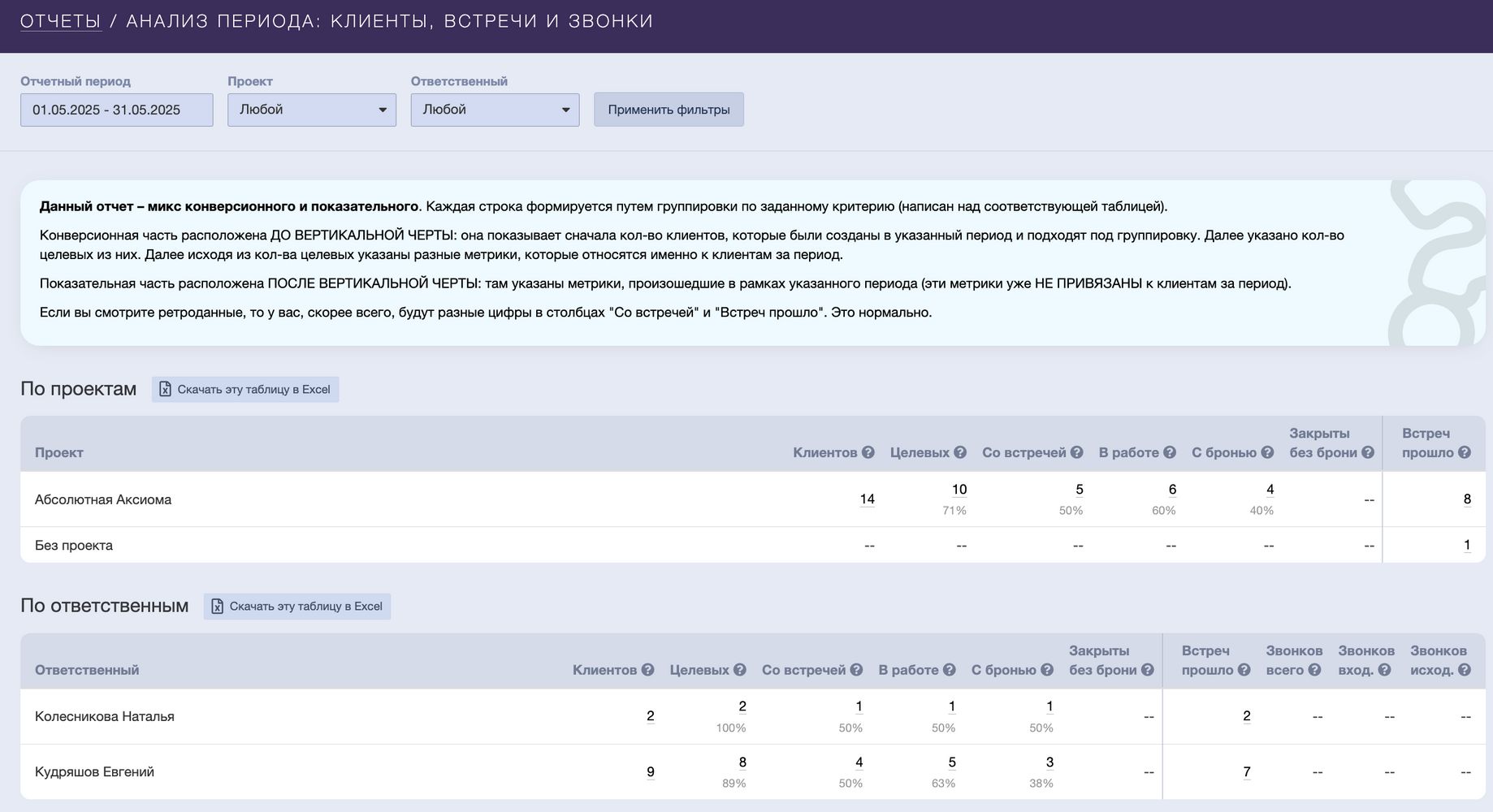This screenshot has width=1493, height=812.
Task: Open target count 8 for Кудряшов Евгений
Action: click(742, 762)
